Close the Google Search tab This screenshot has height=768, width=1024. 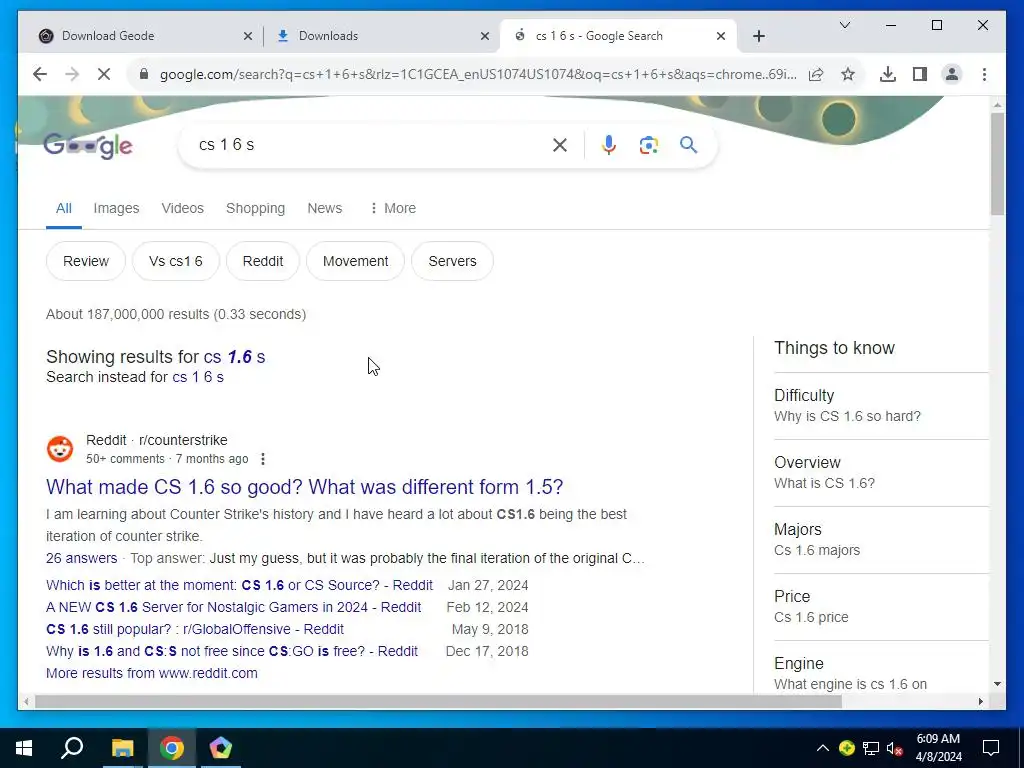pyautogui.click(x=721, y=36)
